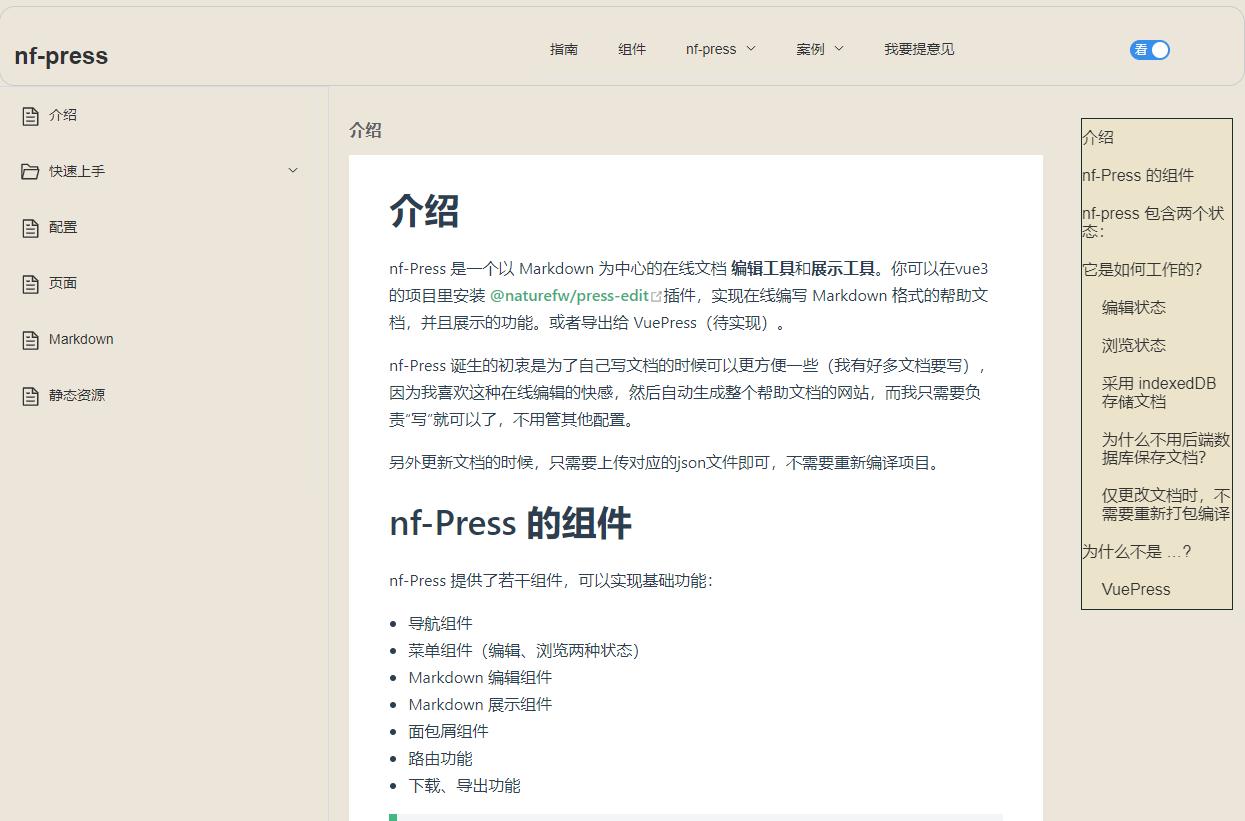This screenshot has height=821, width=1245.
Task: Click the nf-press site logo
Action: 60,56
